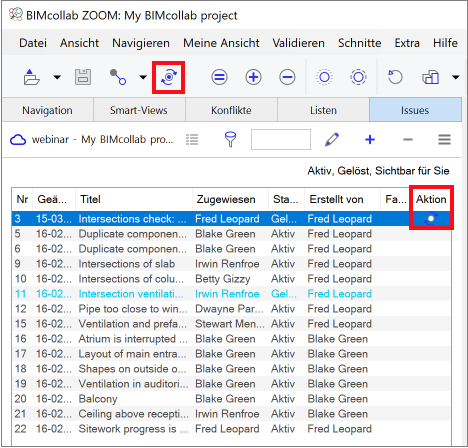The width and height of the screenshot is (468, 448).
Task: Open the Ansicht menu
Action: click(x=79, y=43)
